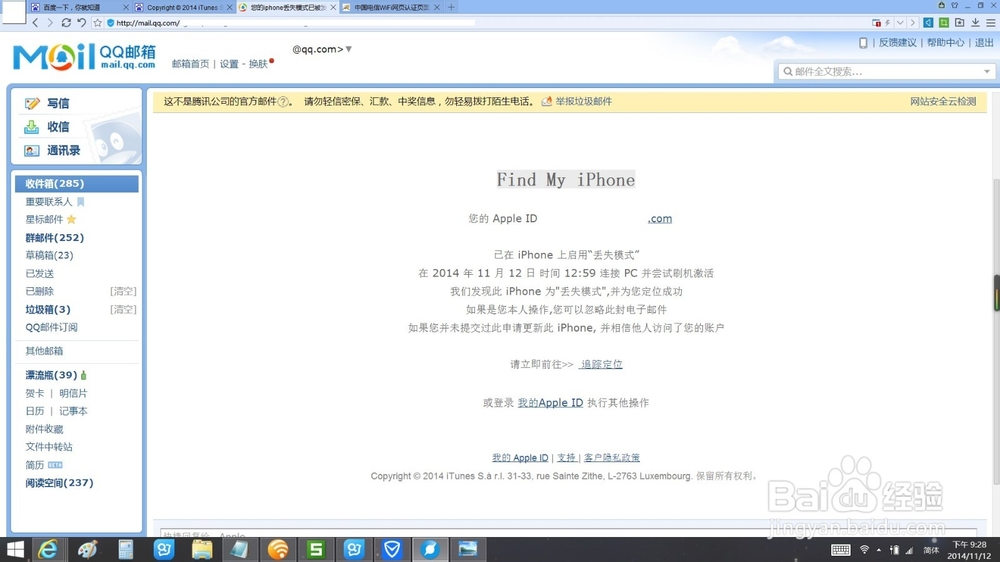The width and height of the screenshot is (1000, 562).
Task: Expand the account dropdown next to @qq.com
Action: tap(349, 49)
